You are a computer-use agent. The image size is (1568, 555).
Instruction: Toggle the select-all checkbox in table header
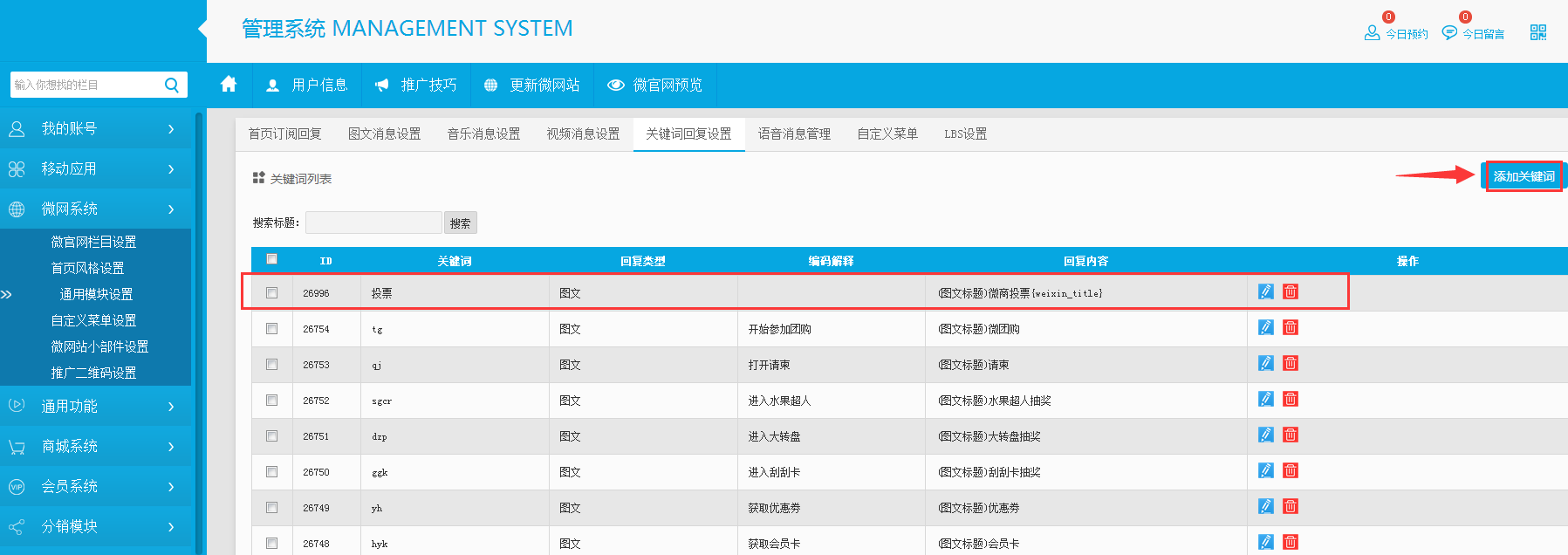click(271, 259)
